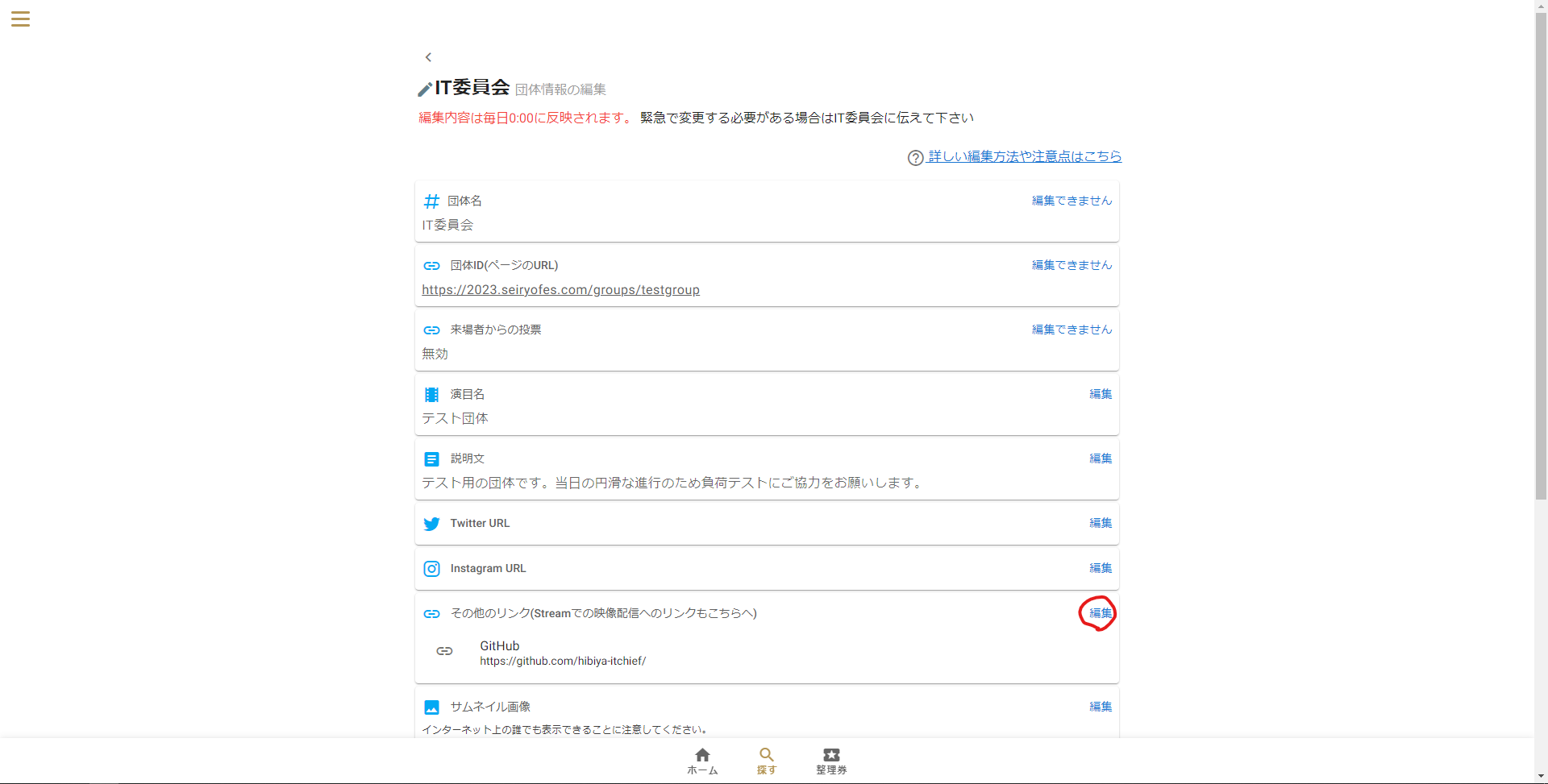1548x784 pixels.
Task: Click the scrollbar up arrow
Action: pyautogui.click(x=1541, y=6)
